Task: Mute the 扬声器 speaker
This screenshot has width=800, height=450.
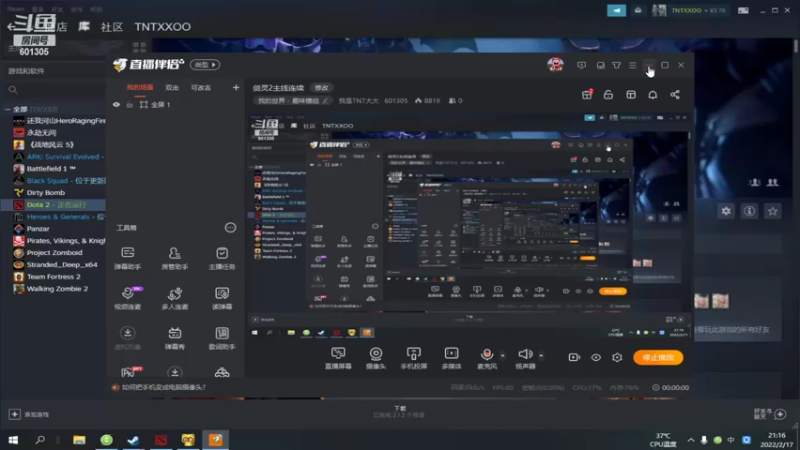Action: point(525,358)
